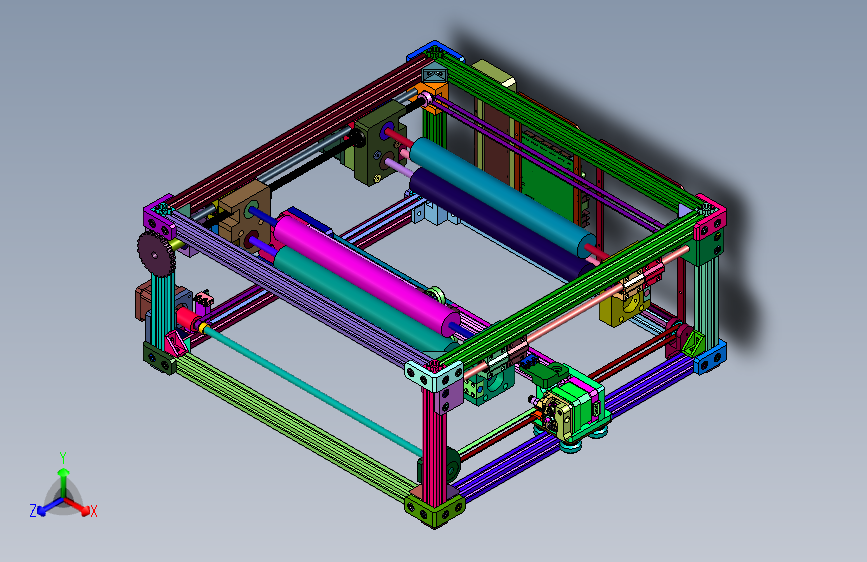867x562 pixels.
Task: Select the purple corner bracket at upper left
Action: point(159,217)
